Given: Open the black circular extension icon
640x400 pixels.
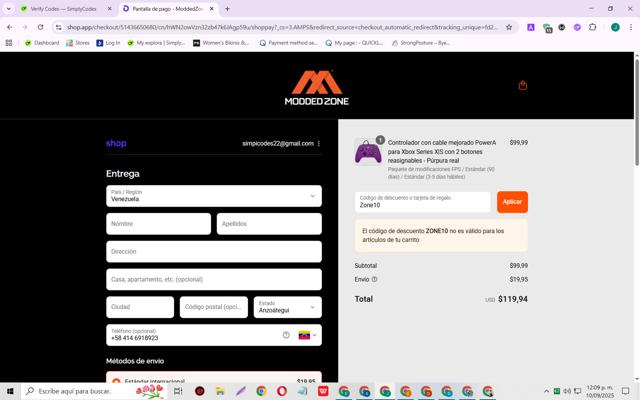Looking at the screenshot, I should tap(562, 27).
